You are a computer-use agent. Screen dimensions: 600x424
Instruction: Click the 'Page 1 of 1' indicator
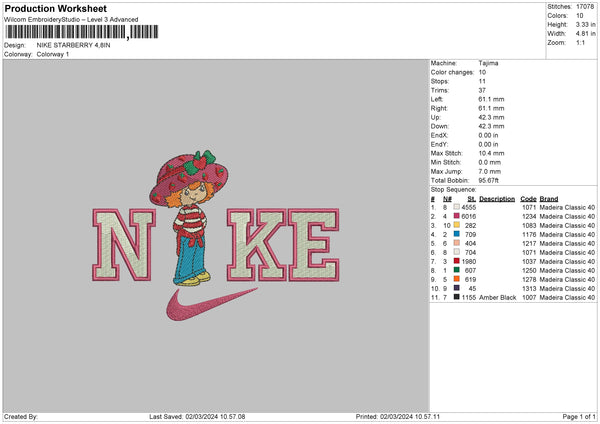(579, 417)
